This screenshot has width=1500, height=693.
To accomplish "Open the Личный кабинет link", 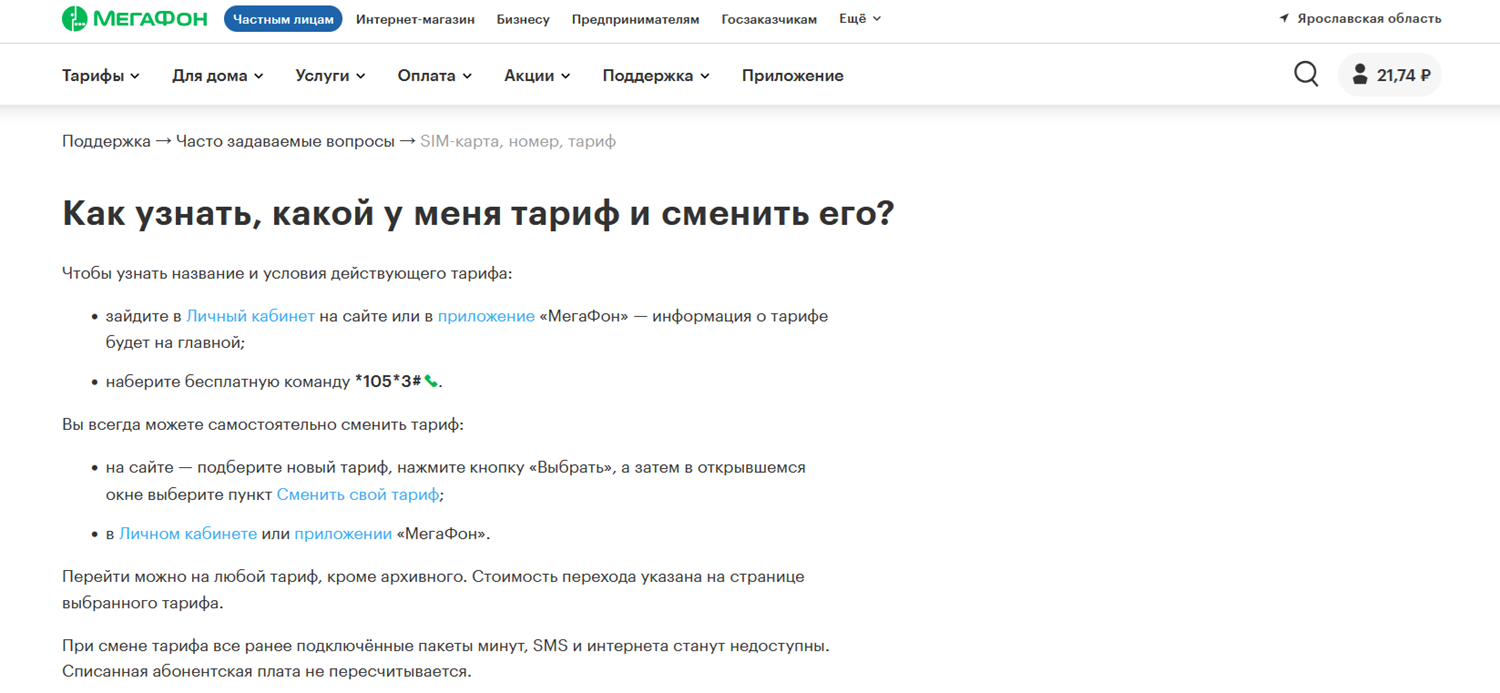I will click(x=250, y=316).
